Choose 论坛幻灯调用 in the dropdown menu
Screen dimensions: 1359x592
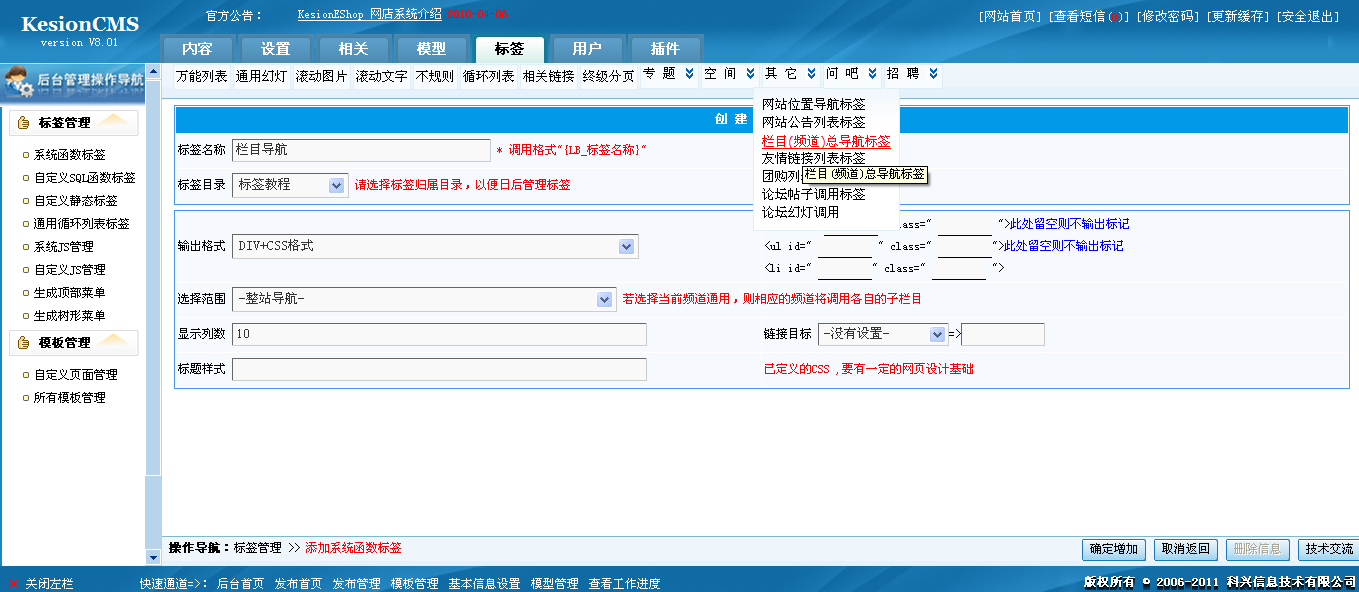click(x=800, y=212)
